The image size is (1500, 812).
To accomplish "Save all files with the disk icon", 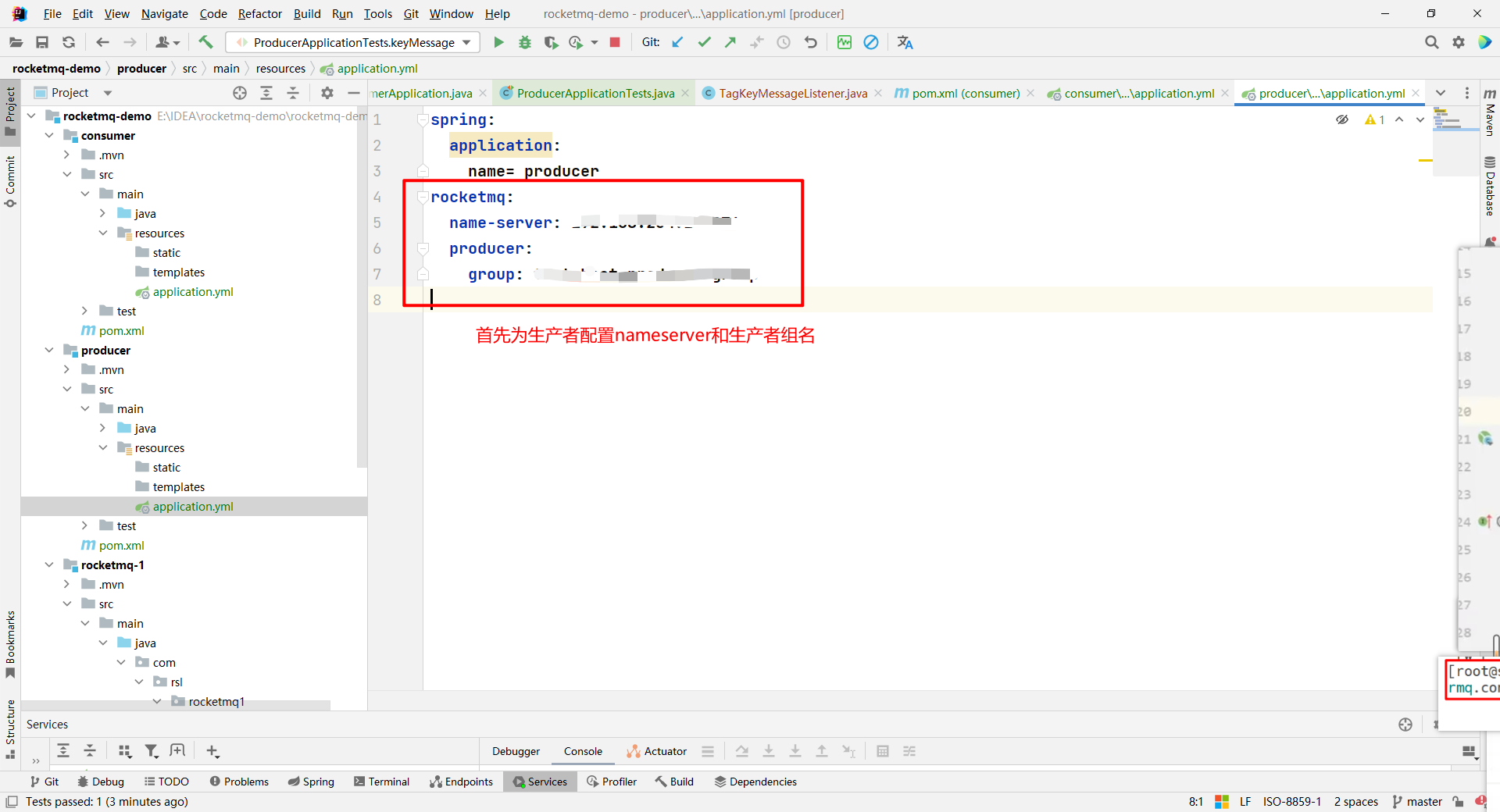I will 42,42.
